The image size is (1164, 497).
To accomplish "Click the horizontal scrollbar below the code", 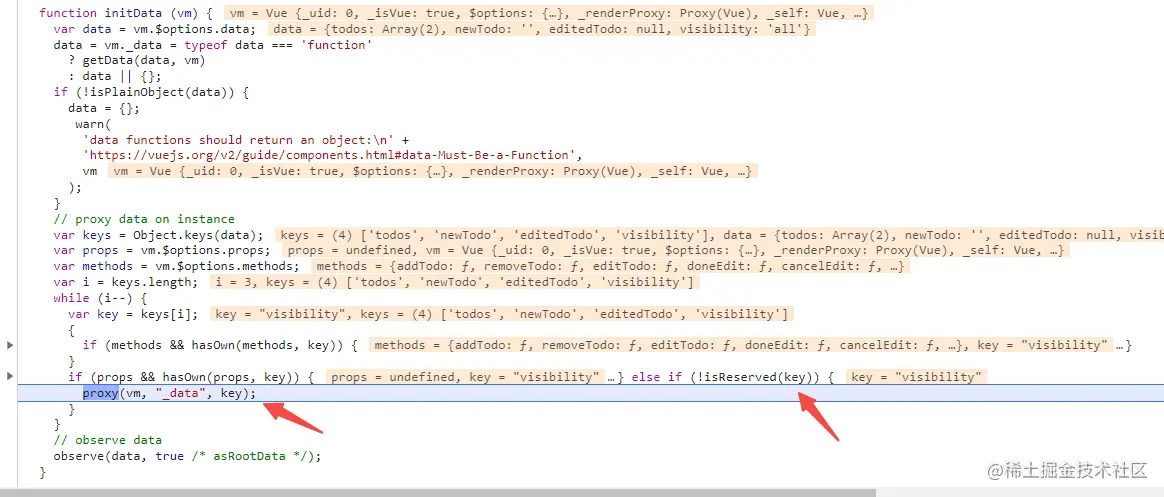I will pos(438,493).
